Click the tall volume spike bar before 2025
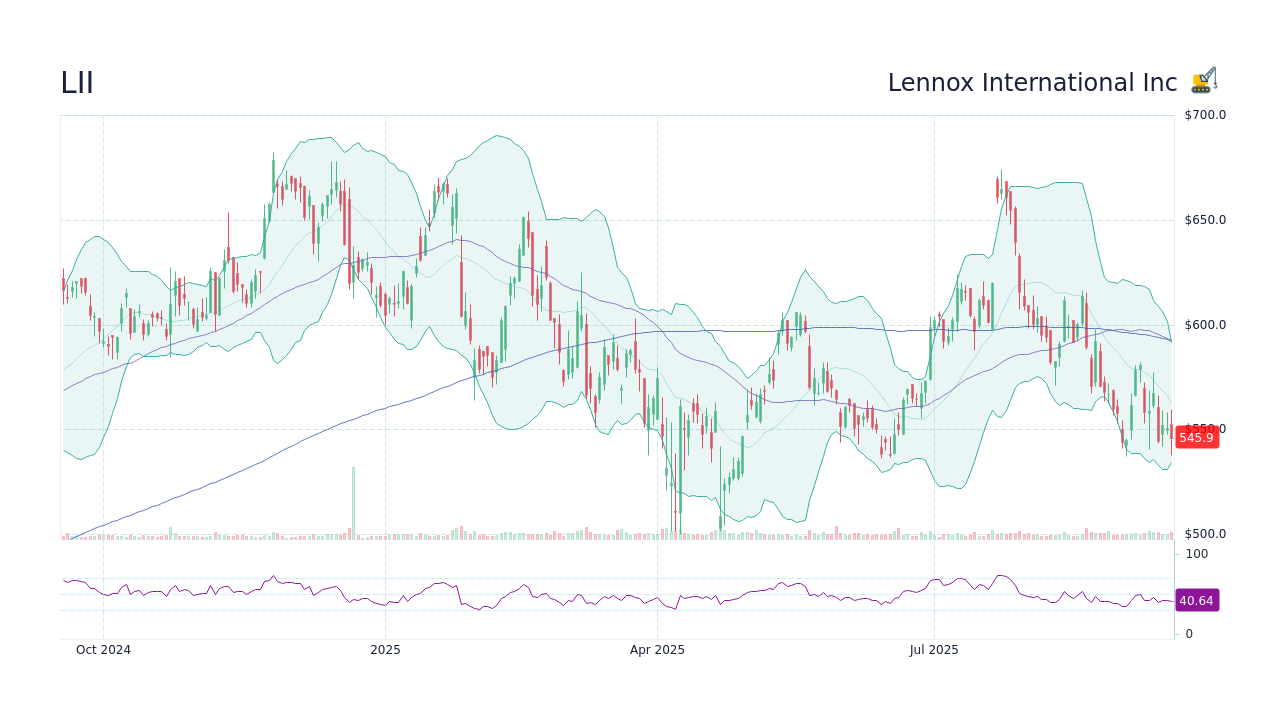This screenshot has height=720, width=1280. [x=353, y=503]
